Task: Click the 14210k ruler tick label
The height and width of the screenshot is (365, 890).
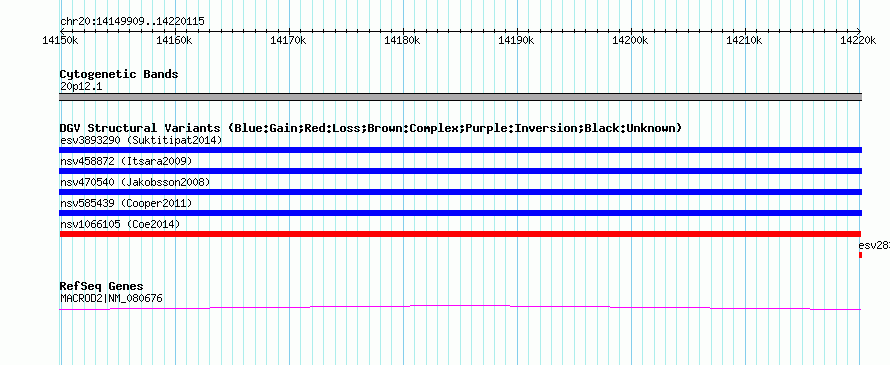Action: pos(745,40)
